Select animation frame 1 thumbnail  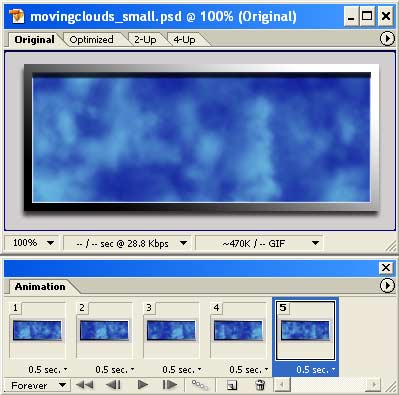click(x=37, y=330)
